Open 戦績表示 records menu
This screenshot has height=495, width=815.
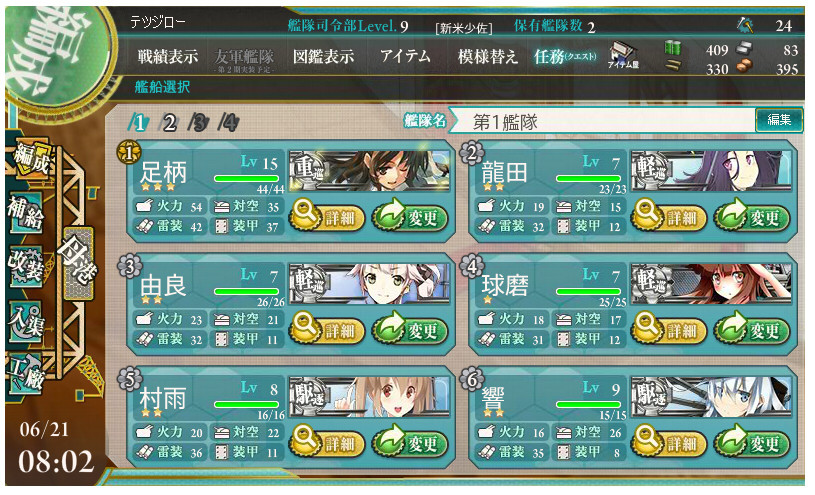point(168,56)
